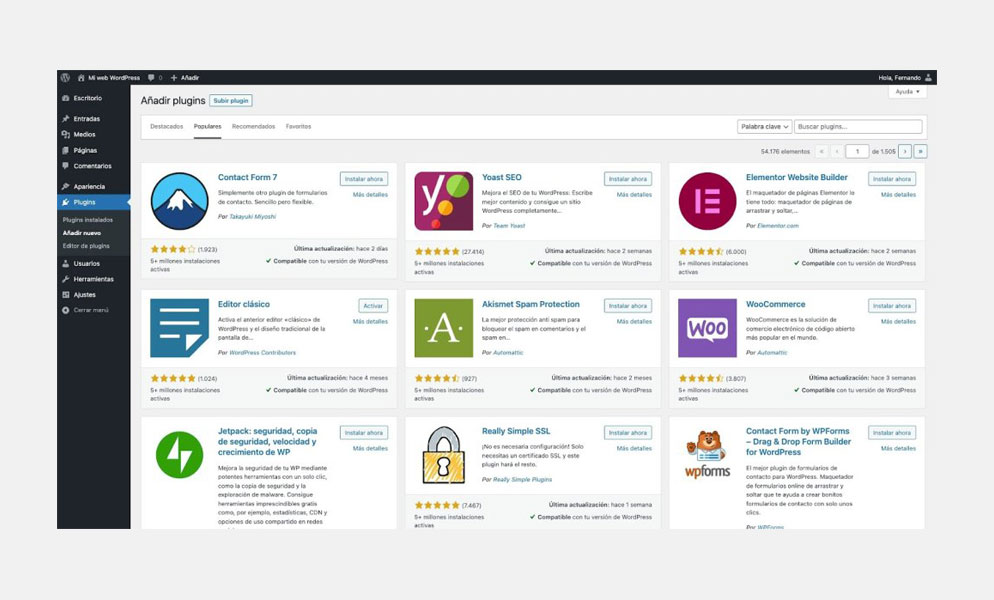
Task: Click the Really Simple SSL padlock icon
Action: [x=444, y=455]
